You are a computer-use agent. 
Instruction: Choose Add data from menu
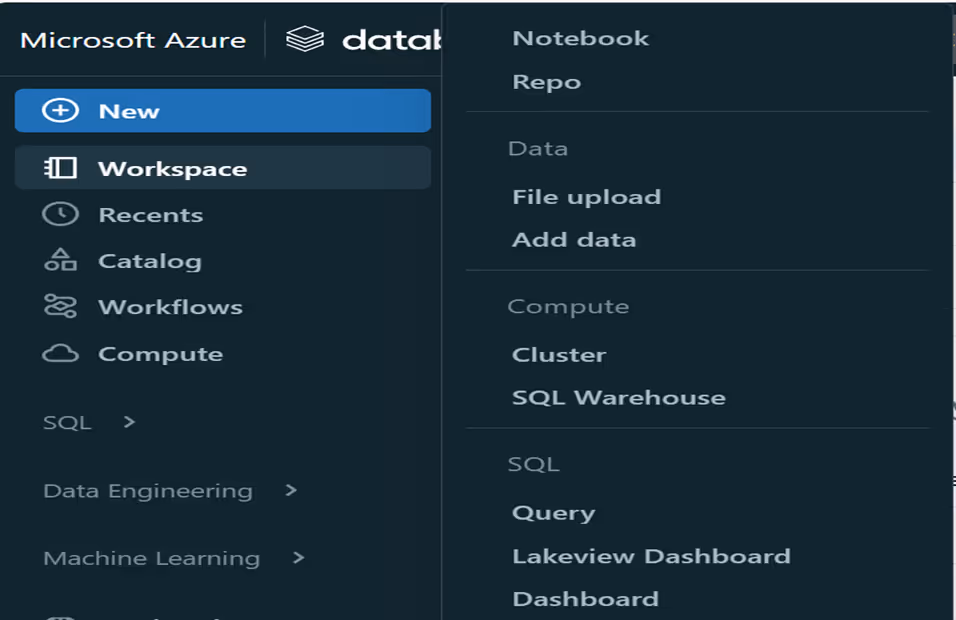pos(574,240)
